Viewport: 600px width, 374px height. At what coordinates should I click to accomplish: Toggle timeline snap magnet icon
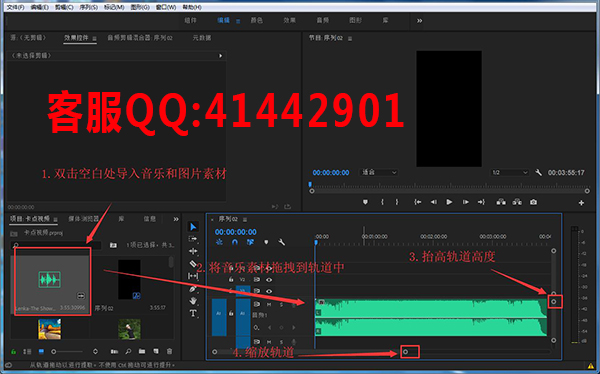coord(235,242)
